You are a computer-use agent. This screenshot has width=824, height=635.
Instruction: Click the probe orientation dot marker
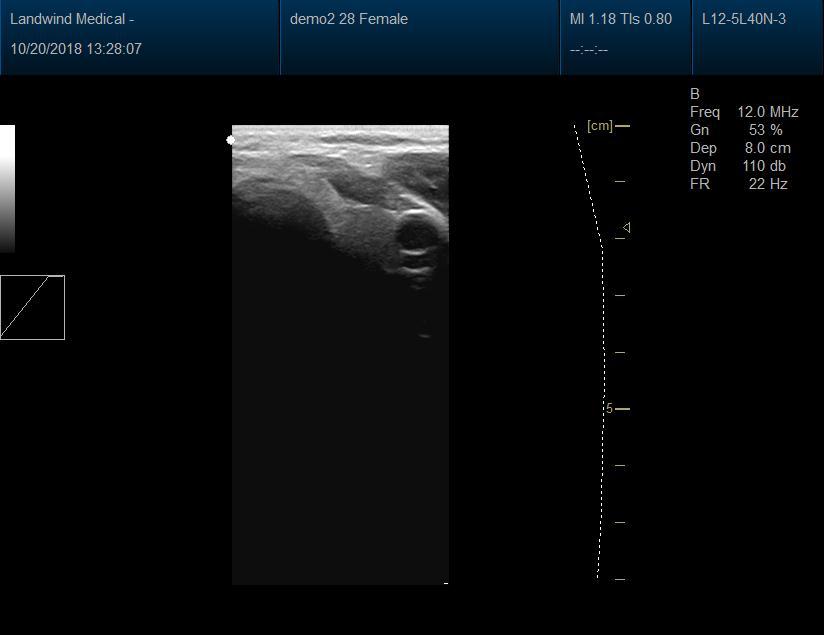click(x=230, y=140)
